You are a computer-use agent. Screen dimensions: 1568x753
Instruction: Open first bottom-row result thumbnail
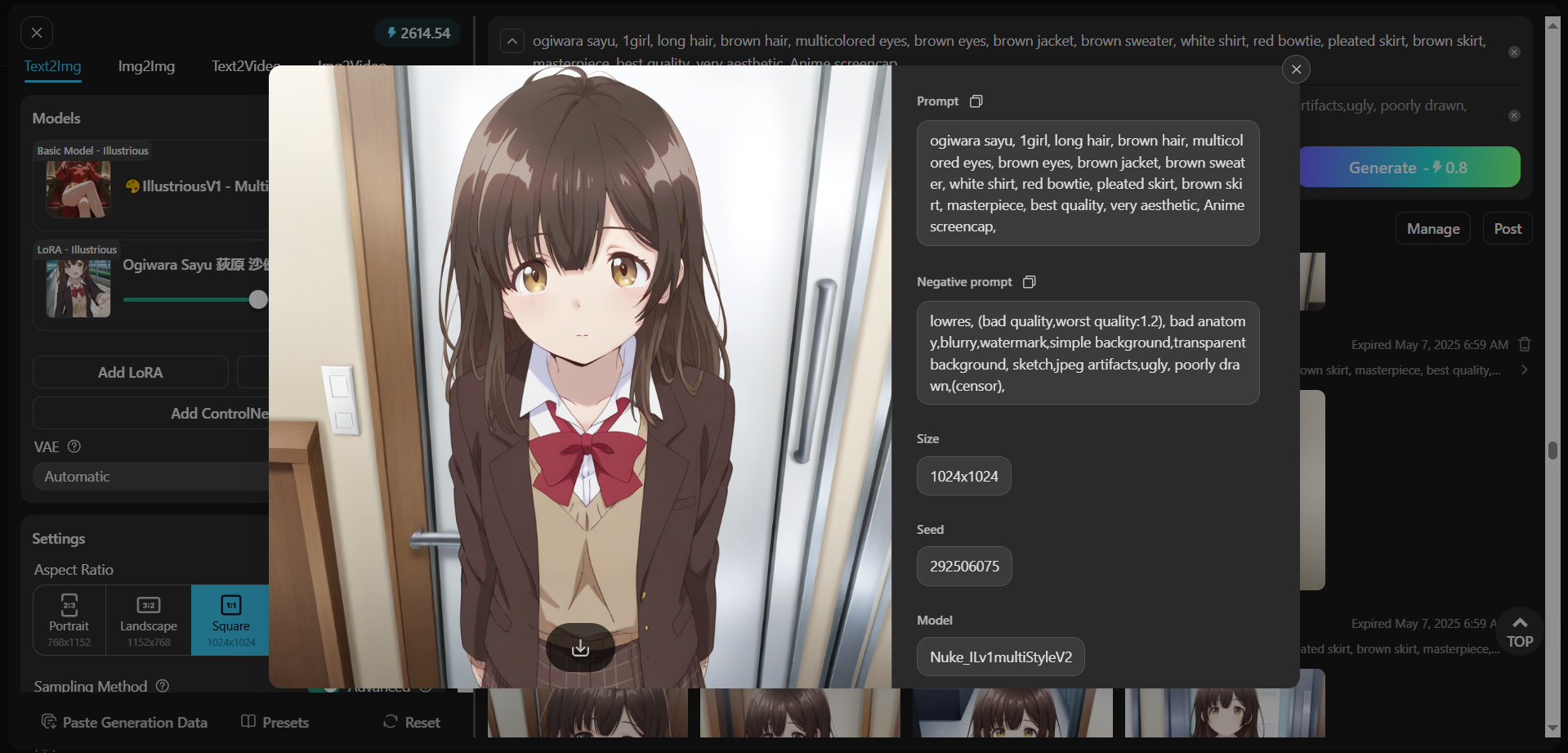tap(587, 712)
